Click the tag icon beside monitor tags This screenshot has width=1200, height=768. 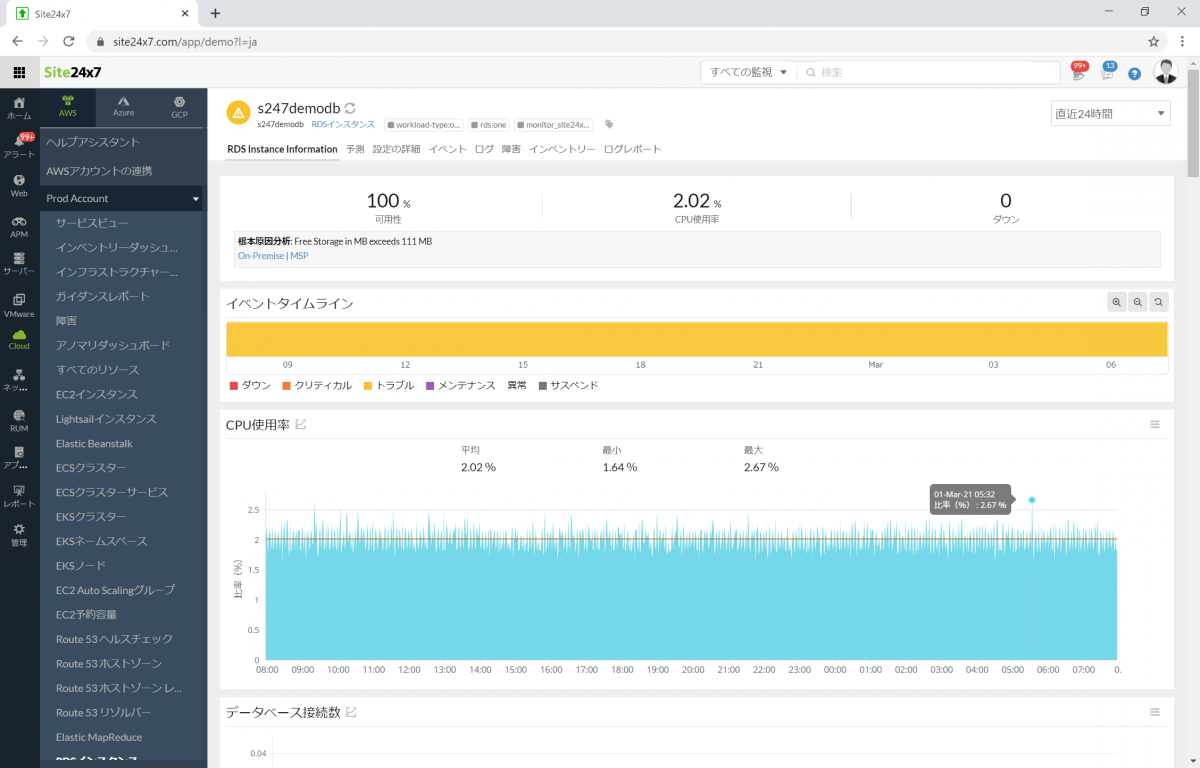tap(609, 125)
